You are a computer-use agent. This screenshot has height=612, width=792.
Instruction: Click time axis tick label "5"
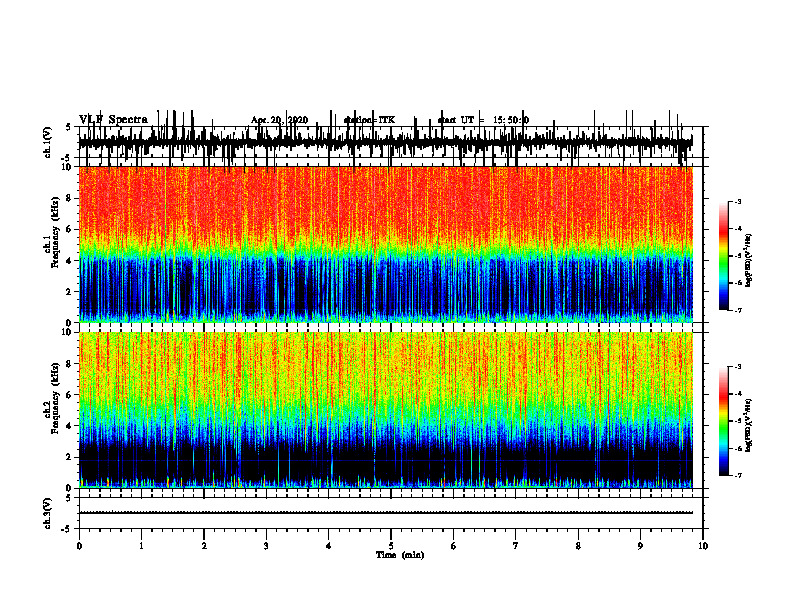click(x=391, y=546)
